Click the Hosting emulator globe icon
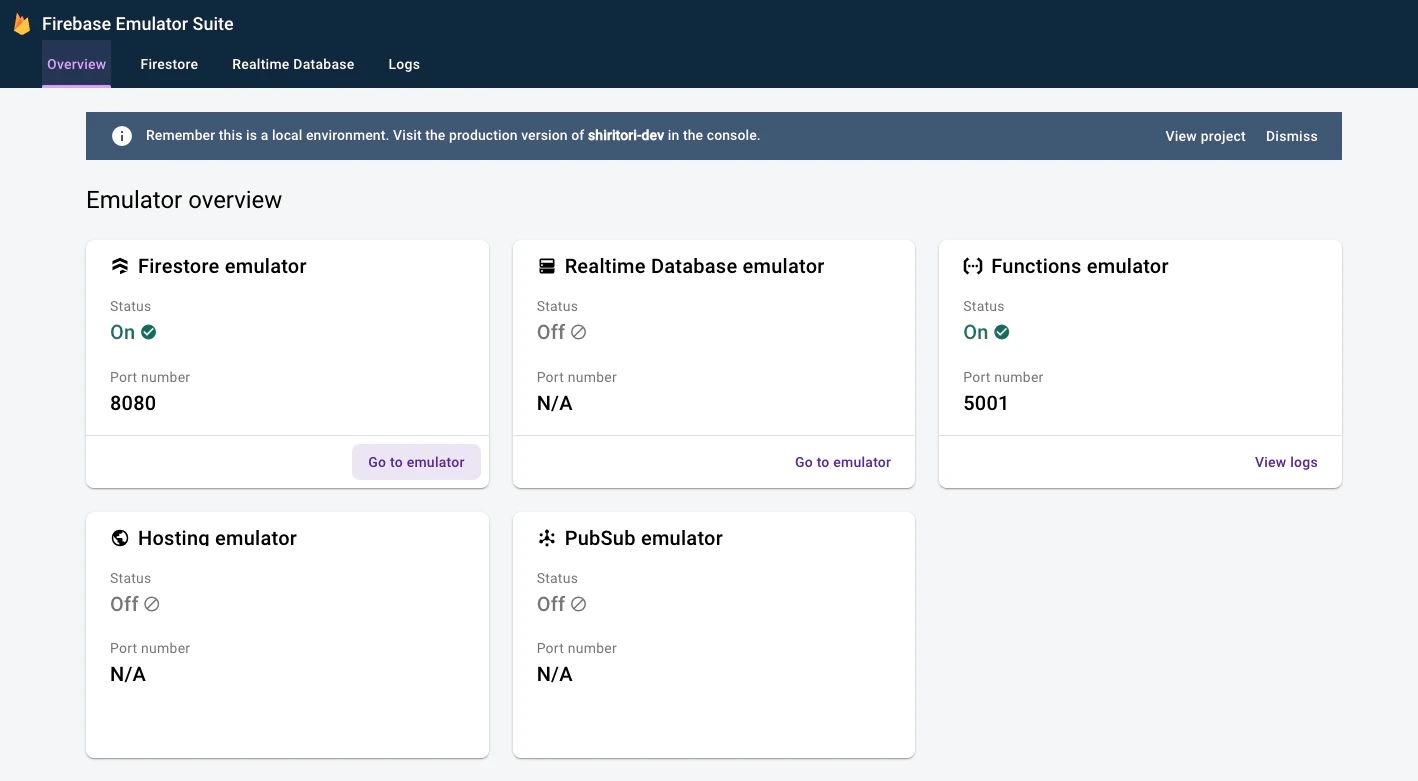This screenshot has height=781, width=1418. tap(120, 538)
